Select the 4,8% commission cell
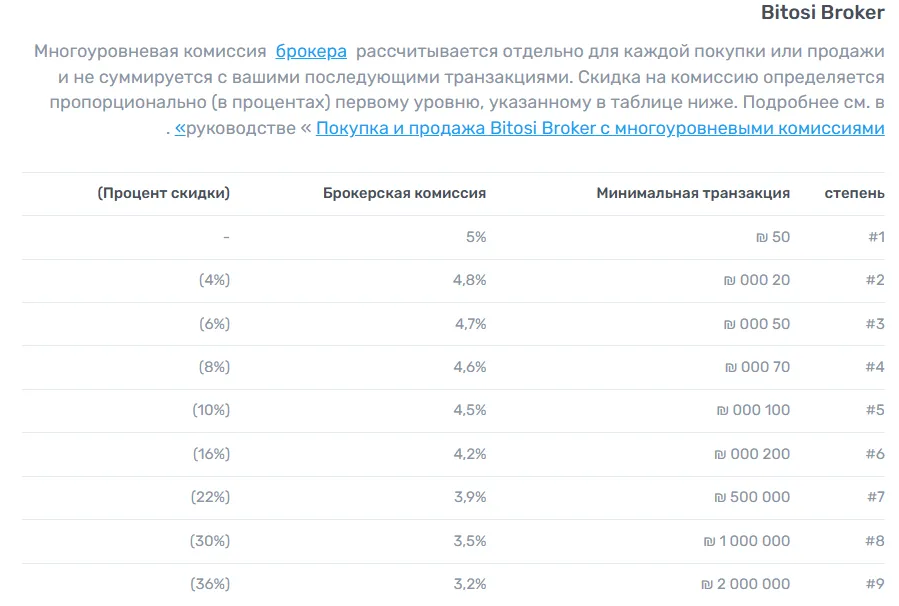The height and width of the screenshot is (606, 899). pos(470,280)
